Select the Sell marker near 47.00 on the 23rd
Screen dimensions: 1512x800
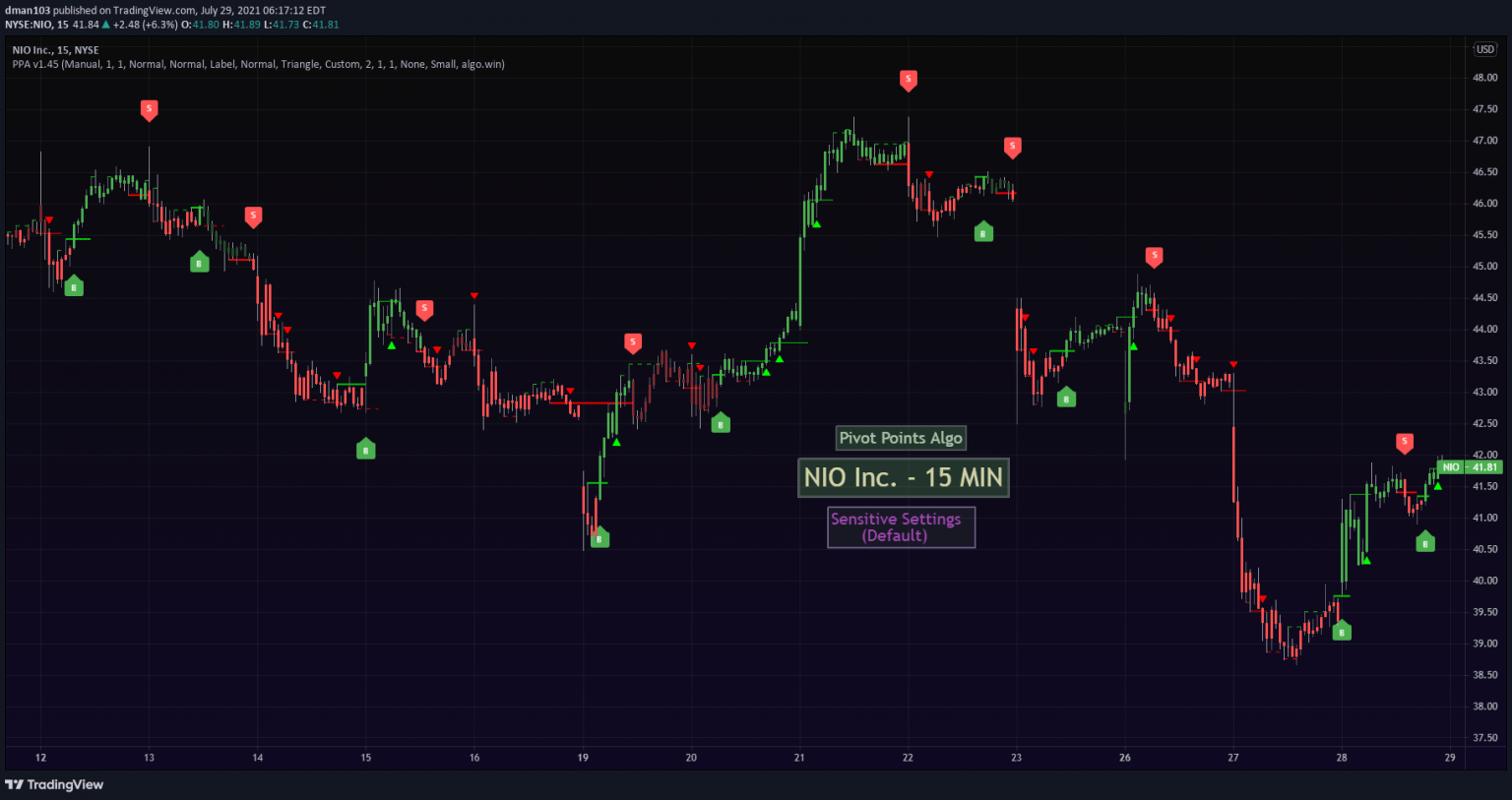coord(1012,148)
